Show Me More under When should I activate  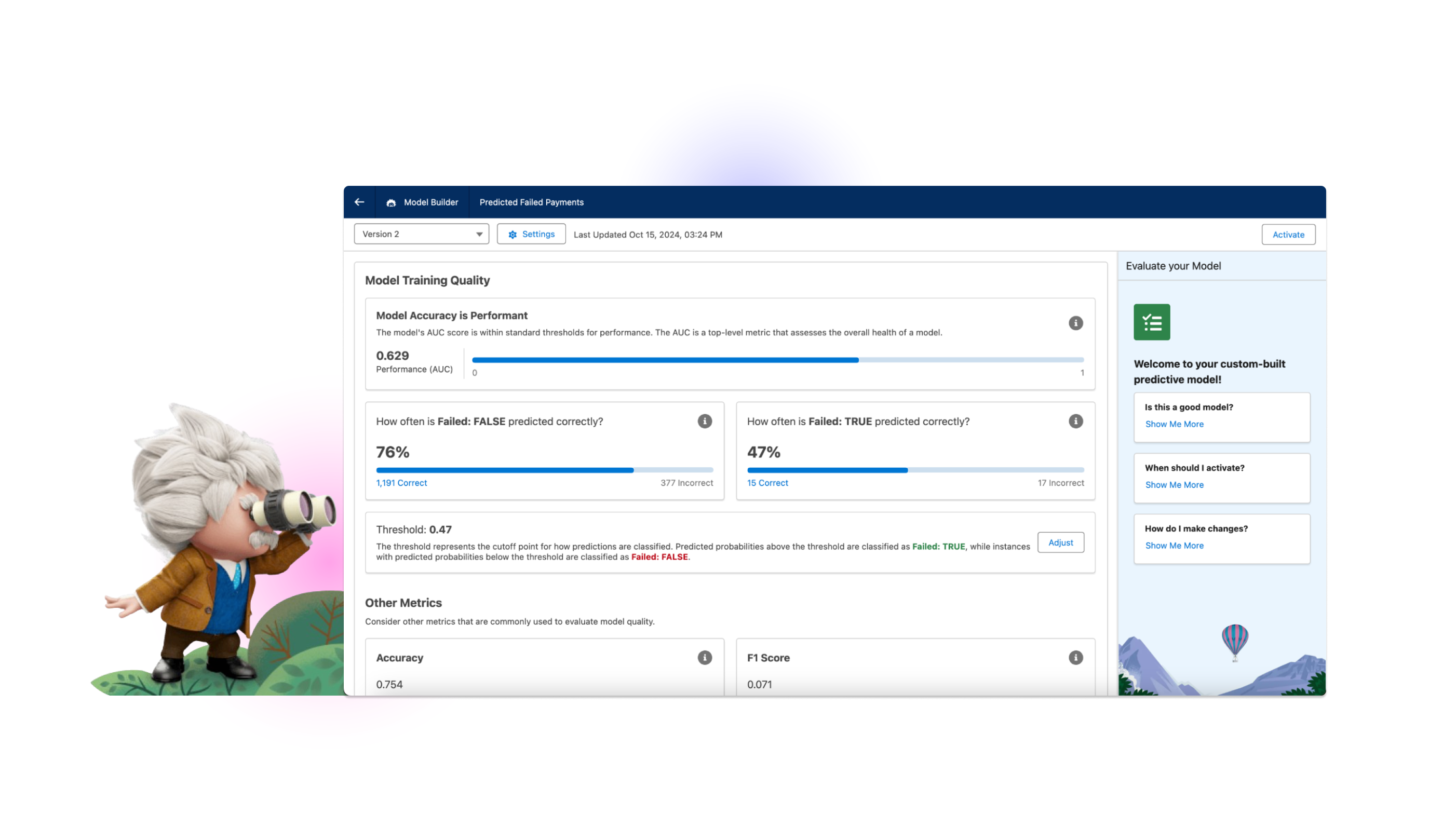tap(1174, 484)
